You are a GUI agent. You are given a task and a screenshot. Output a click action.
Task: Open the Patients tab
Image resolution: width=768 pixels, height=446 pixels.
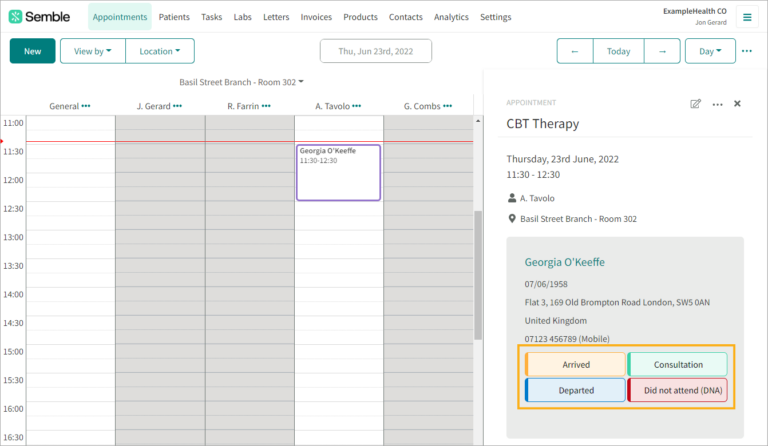tap(174, 17)
